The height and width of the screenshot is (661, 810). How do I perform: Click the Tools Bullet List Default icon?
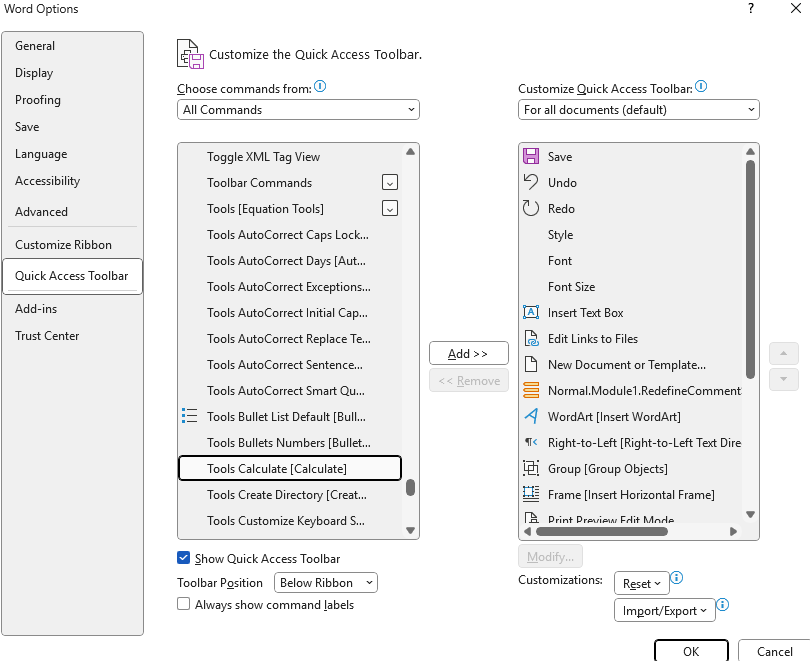coord(190,416)
